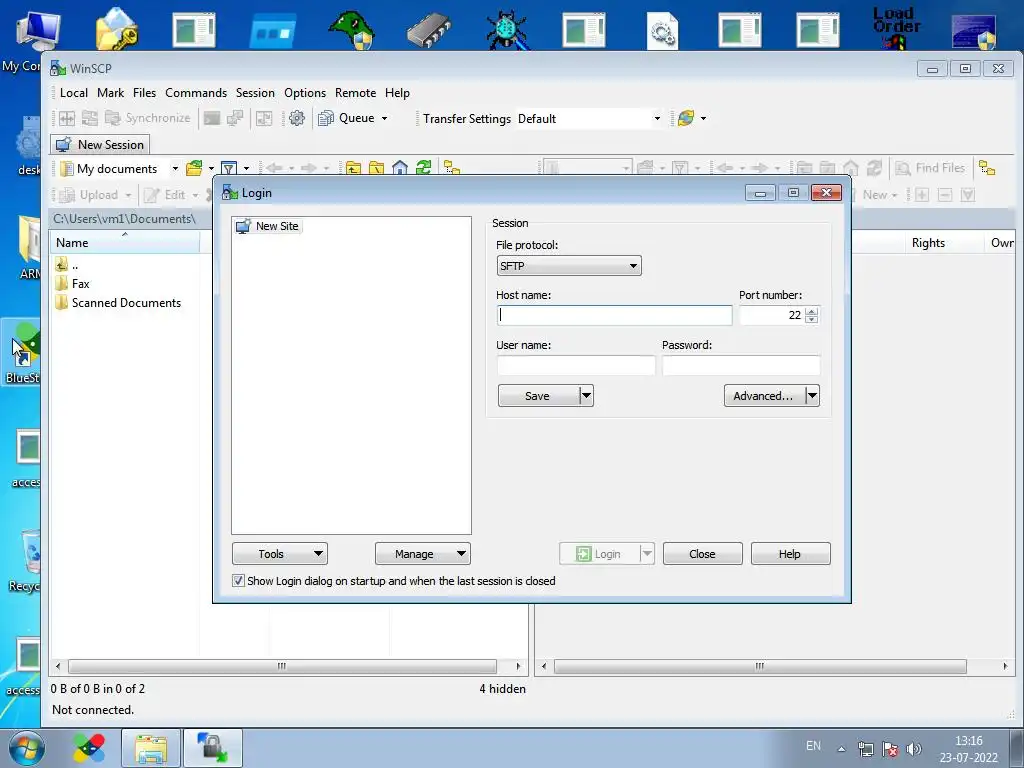Viewport: 1024px width, 768px height.
Task: Click the Synchronize toolbar button
Action: point(148,118)
